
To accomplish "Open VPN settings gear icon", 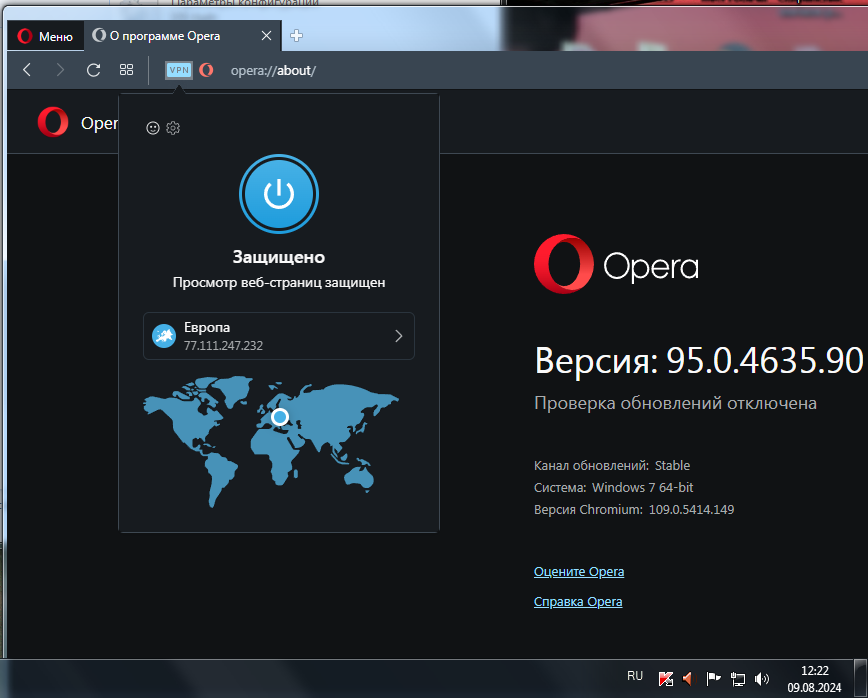I will click(173, 128).
